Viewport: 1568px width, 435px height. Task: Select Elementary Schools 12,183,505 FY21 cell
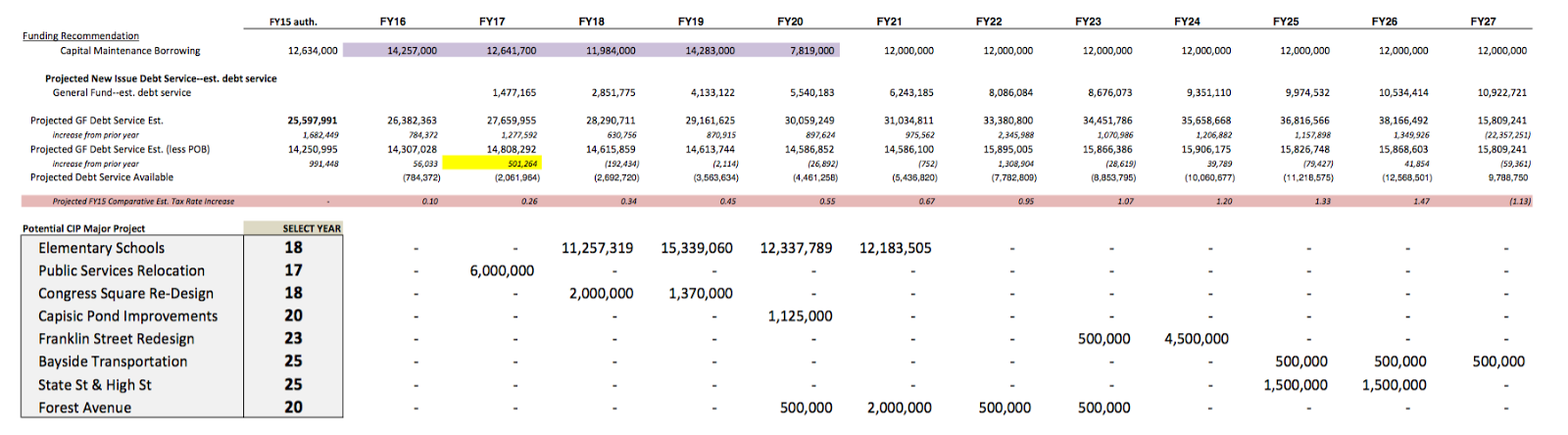[x=896, y=248]
